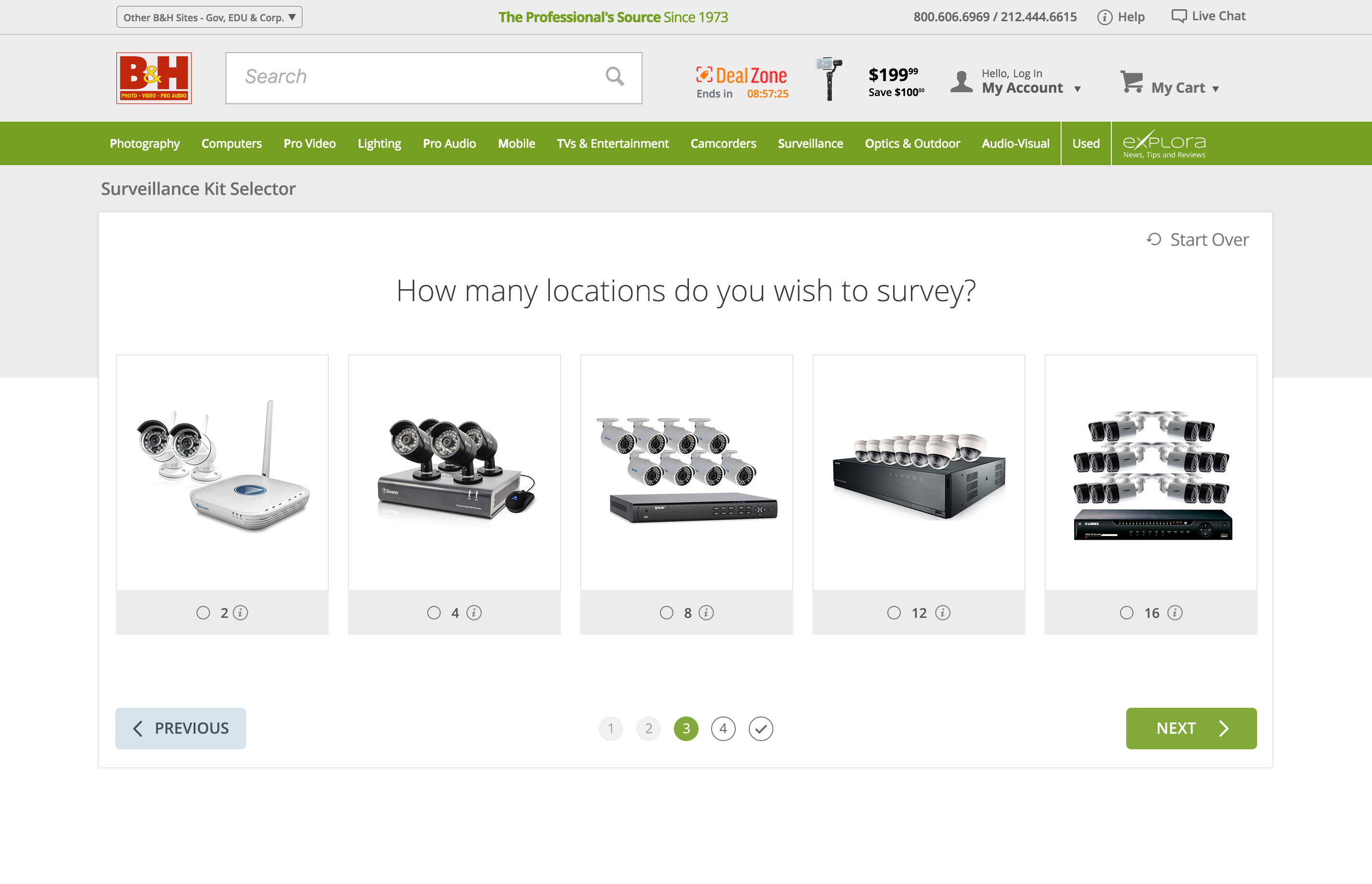Click Hello, Log In link

(1012, 73)
